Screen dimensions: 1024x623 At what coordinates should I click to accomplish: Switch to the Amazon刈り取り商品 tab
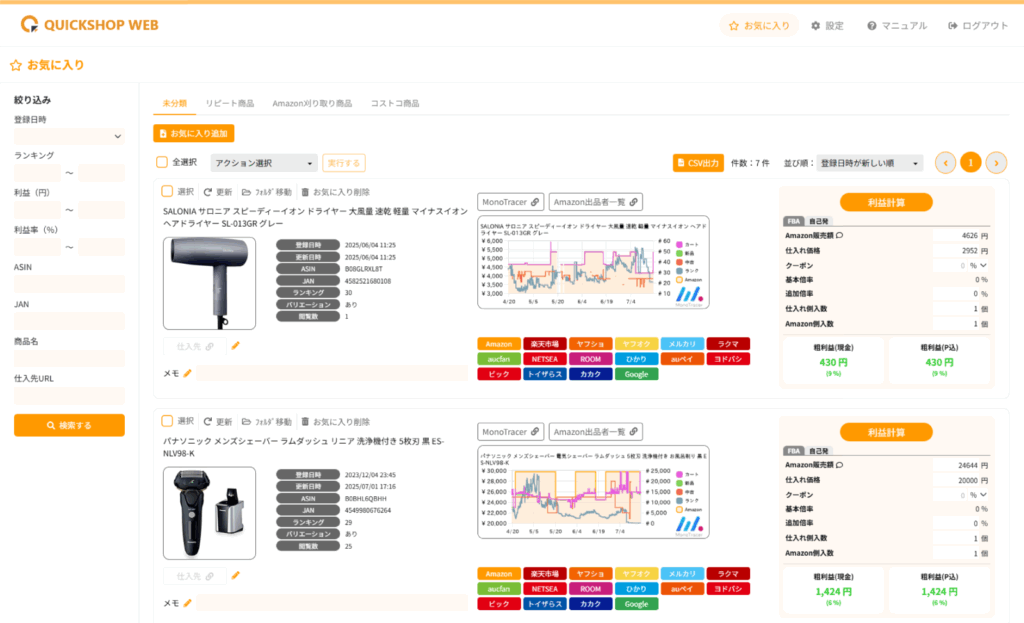pos(312,103)
